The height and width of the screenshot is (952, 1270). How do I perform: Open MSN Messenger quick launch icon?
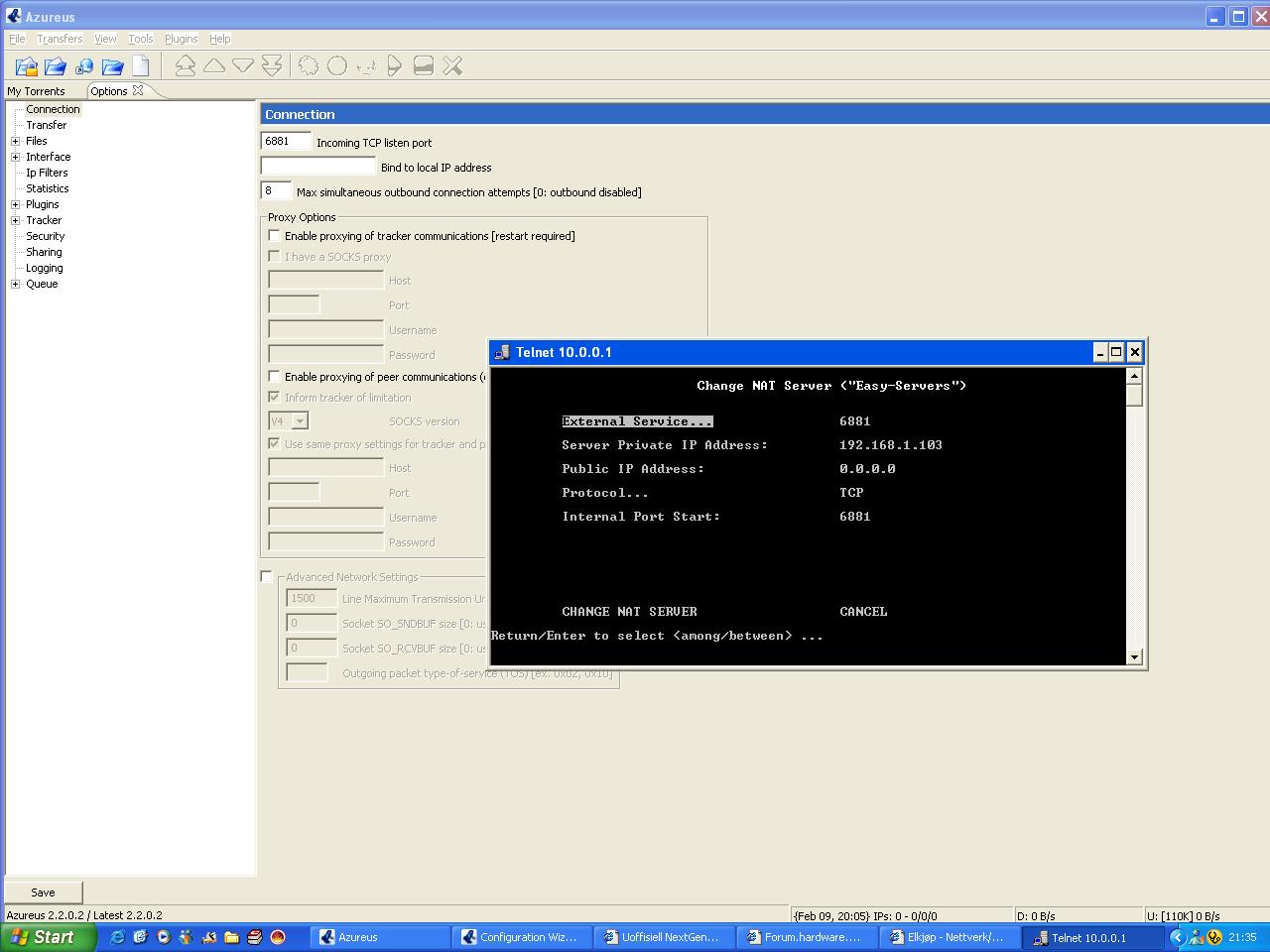click(x=186, y=937)
